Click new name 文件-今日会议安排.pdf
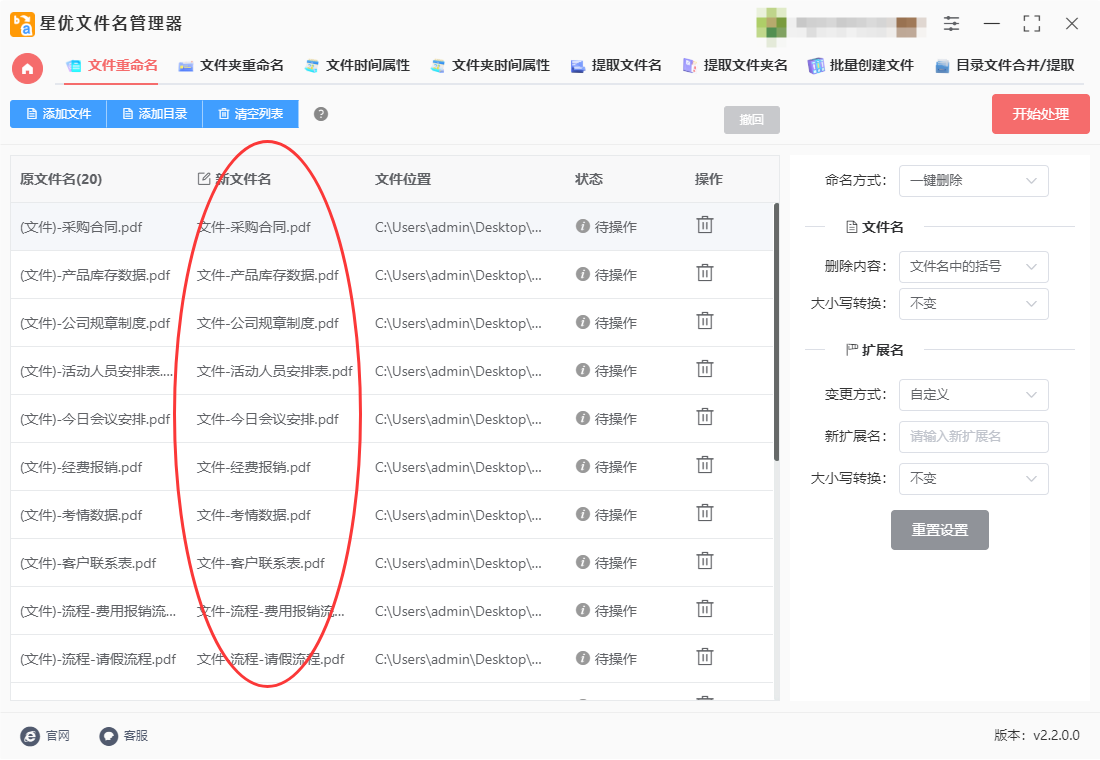 (267, 419)
